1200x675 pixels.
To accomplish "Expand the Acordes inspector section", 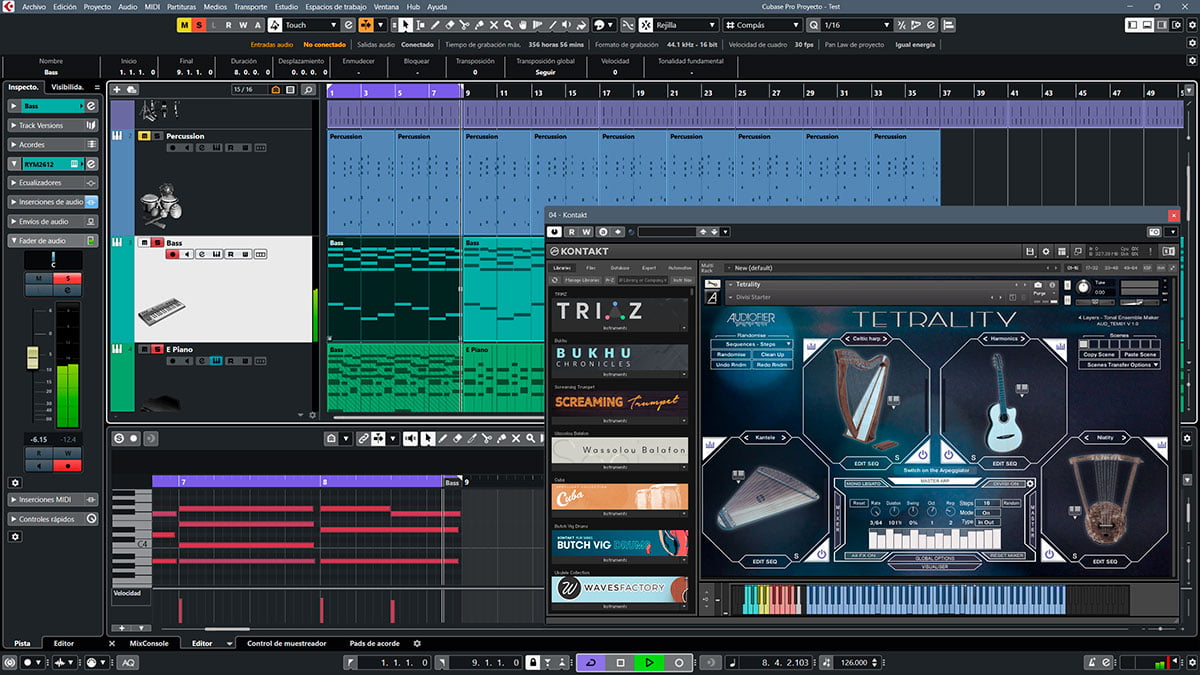I will point(53,145).
